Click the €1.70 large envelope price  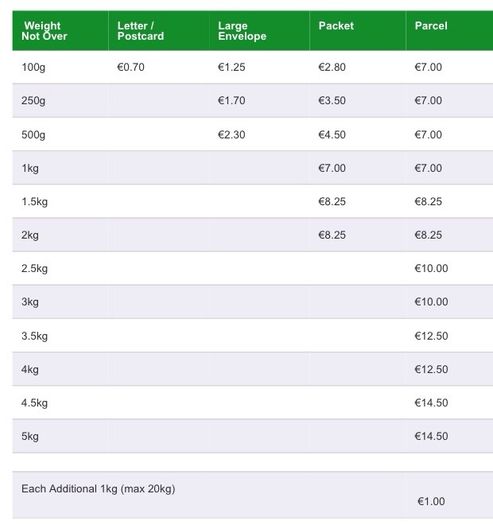[x=231, y=100]
